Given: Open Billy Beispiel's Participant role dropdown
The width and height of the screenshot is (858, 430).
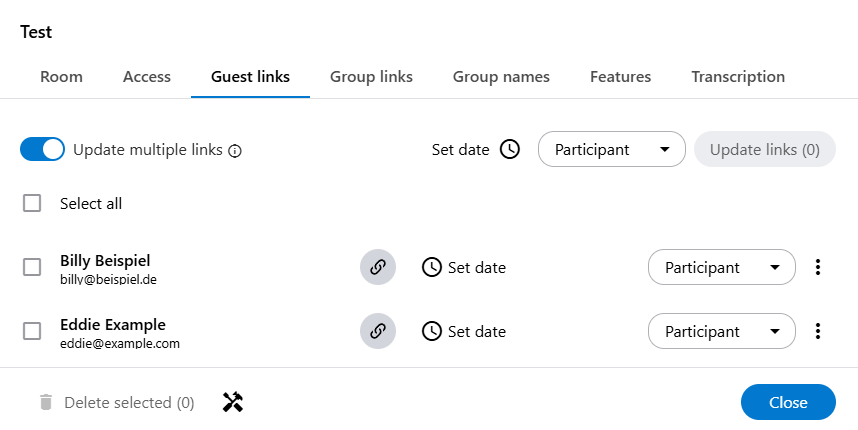Looking at the screenshot, I should tap(721, 267).
